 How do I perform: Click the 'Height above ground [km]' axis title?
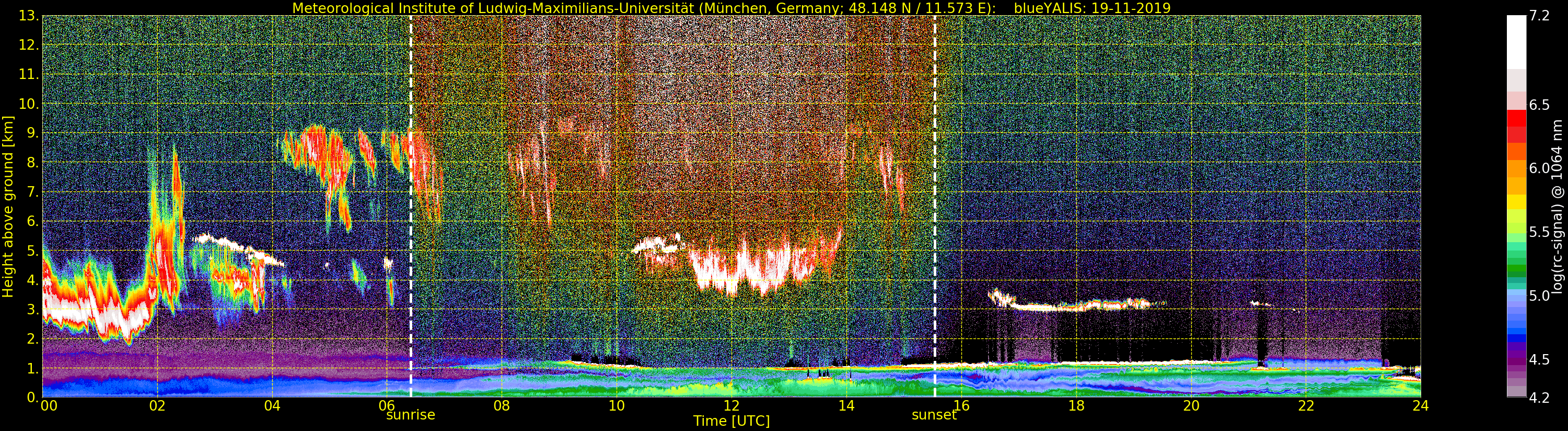(8, 206)
